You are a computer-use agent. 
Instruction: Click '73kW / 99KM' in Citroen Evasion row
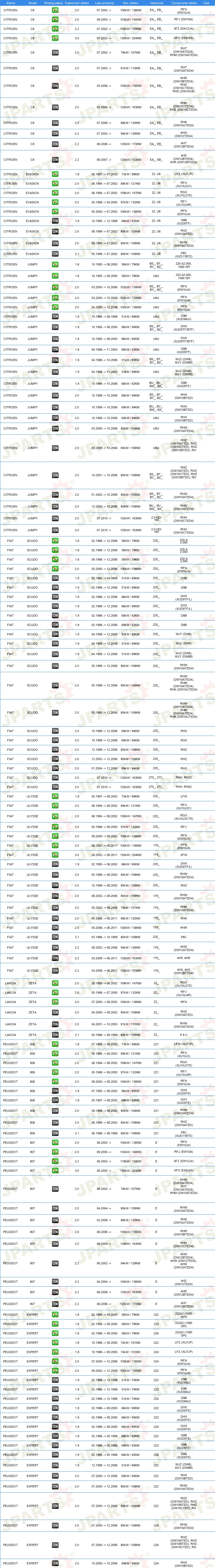click(130, 174)
